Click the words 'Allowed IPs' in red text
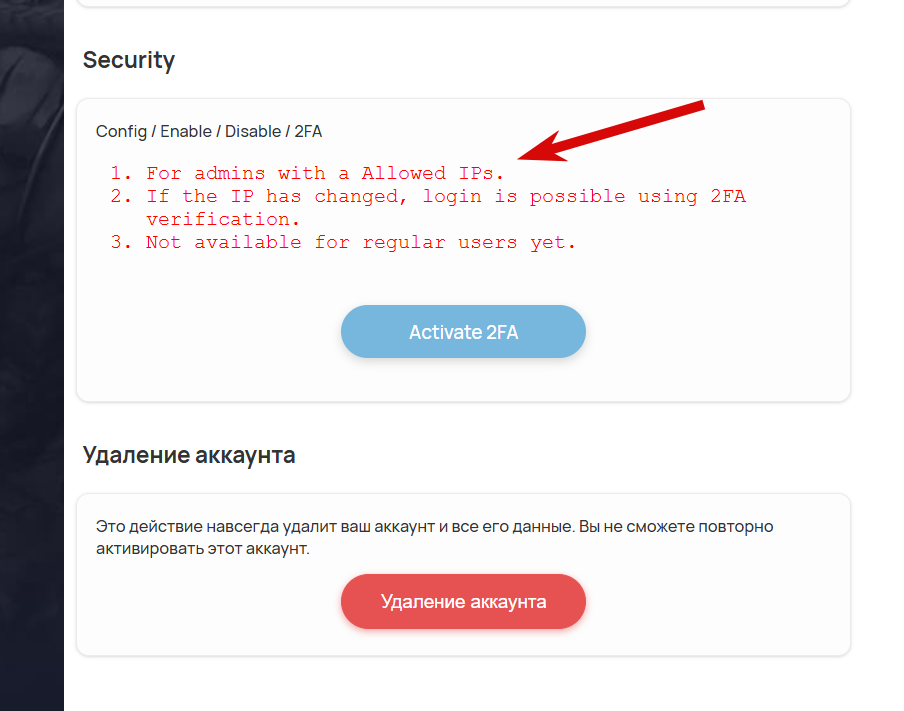 433,174
